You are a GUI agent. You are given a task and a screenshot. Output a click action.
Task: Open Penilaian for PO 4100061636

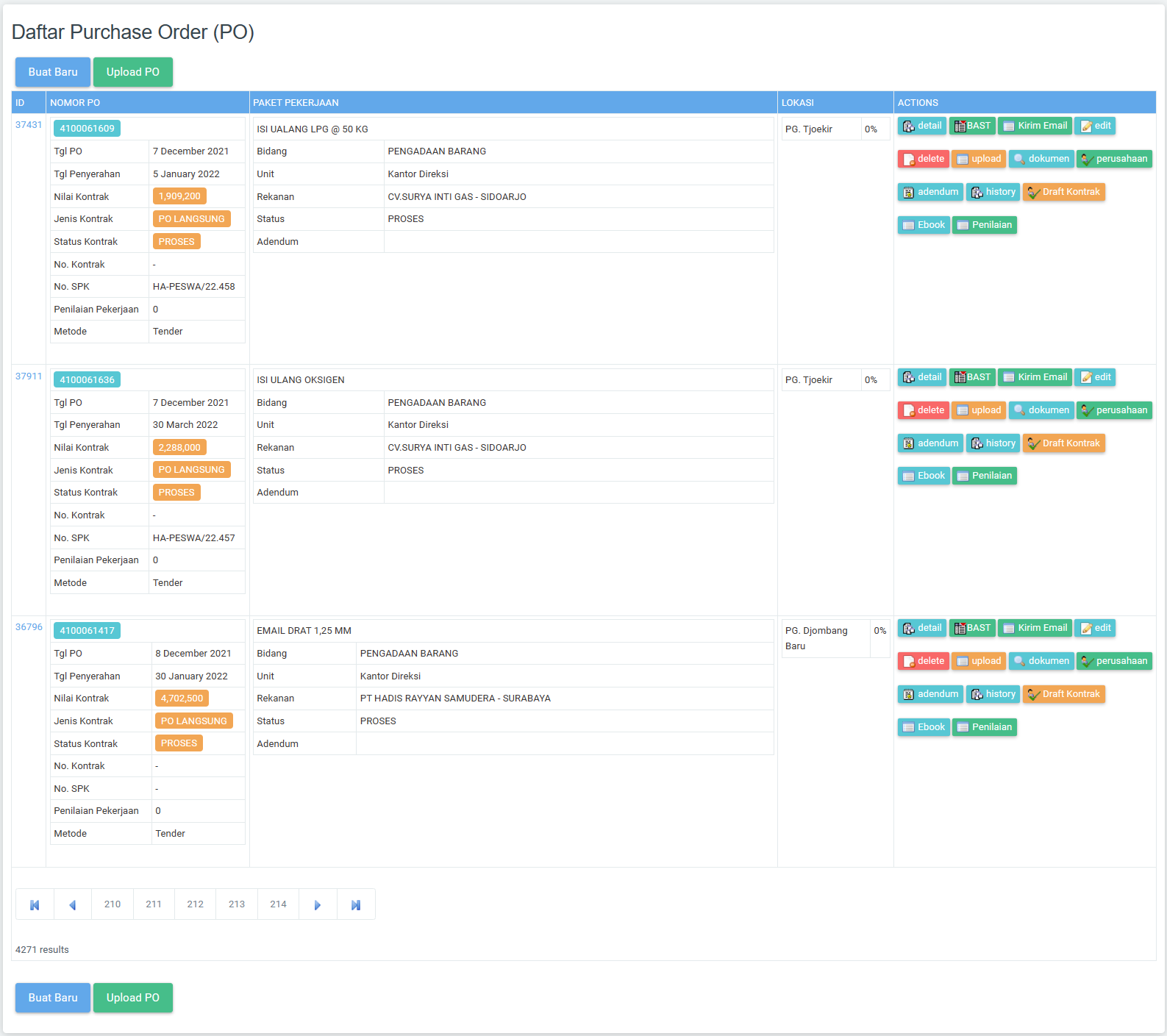point(985,476)
